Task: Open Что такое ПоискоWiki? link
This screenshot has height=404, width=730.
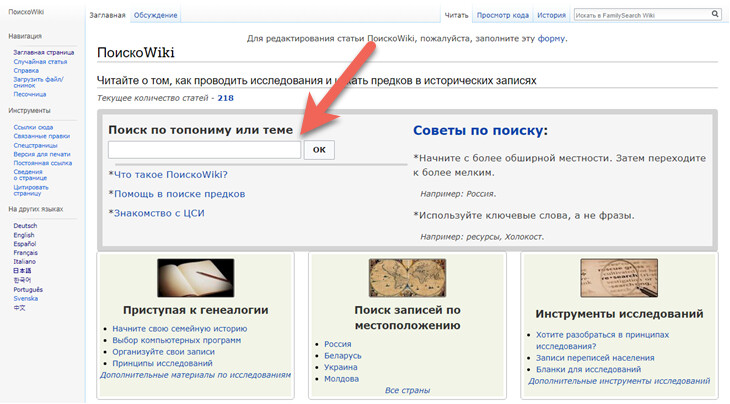Action: [x=171, y=175]
